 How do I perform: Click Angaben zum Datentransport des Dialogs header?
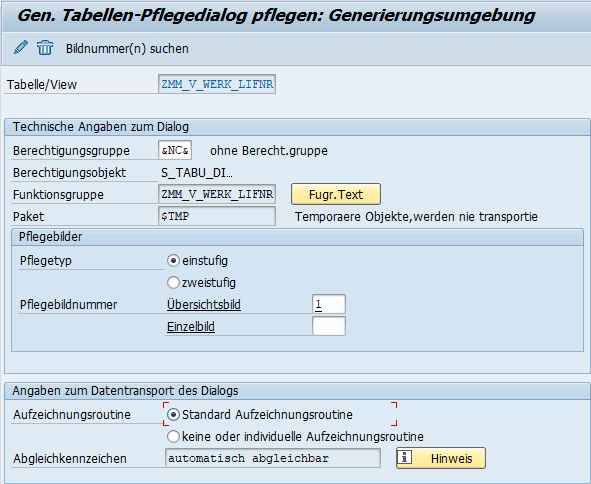[x=297, y=391]
